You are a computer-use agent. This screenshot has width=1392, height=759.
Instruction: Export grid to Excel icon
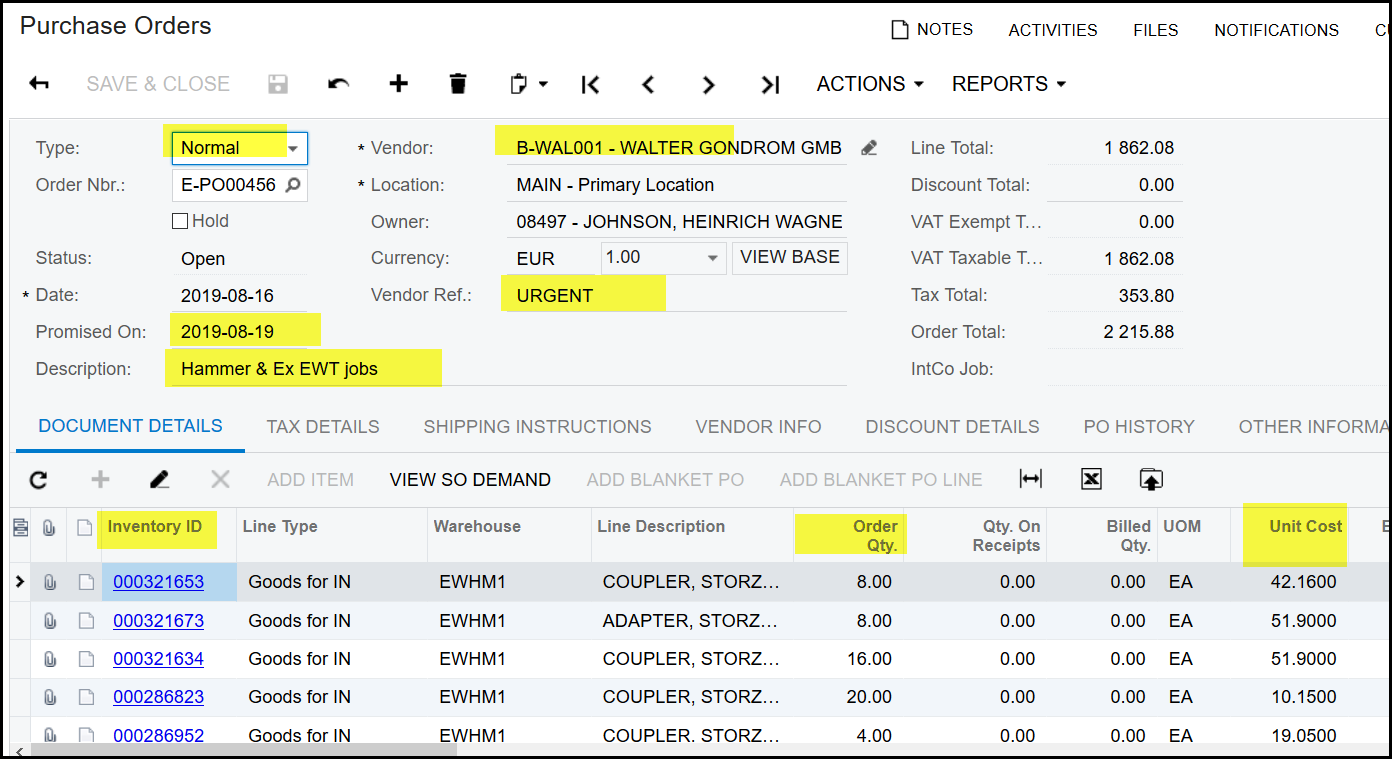tap(1091, 479)
